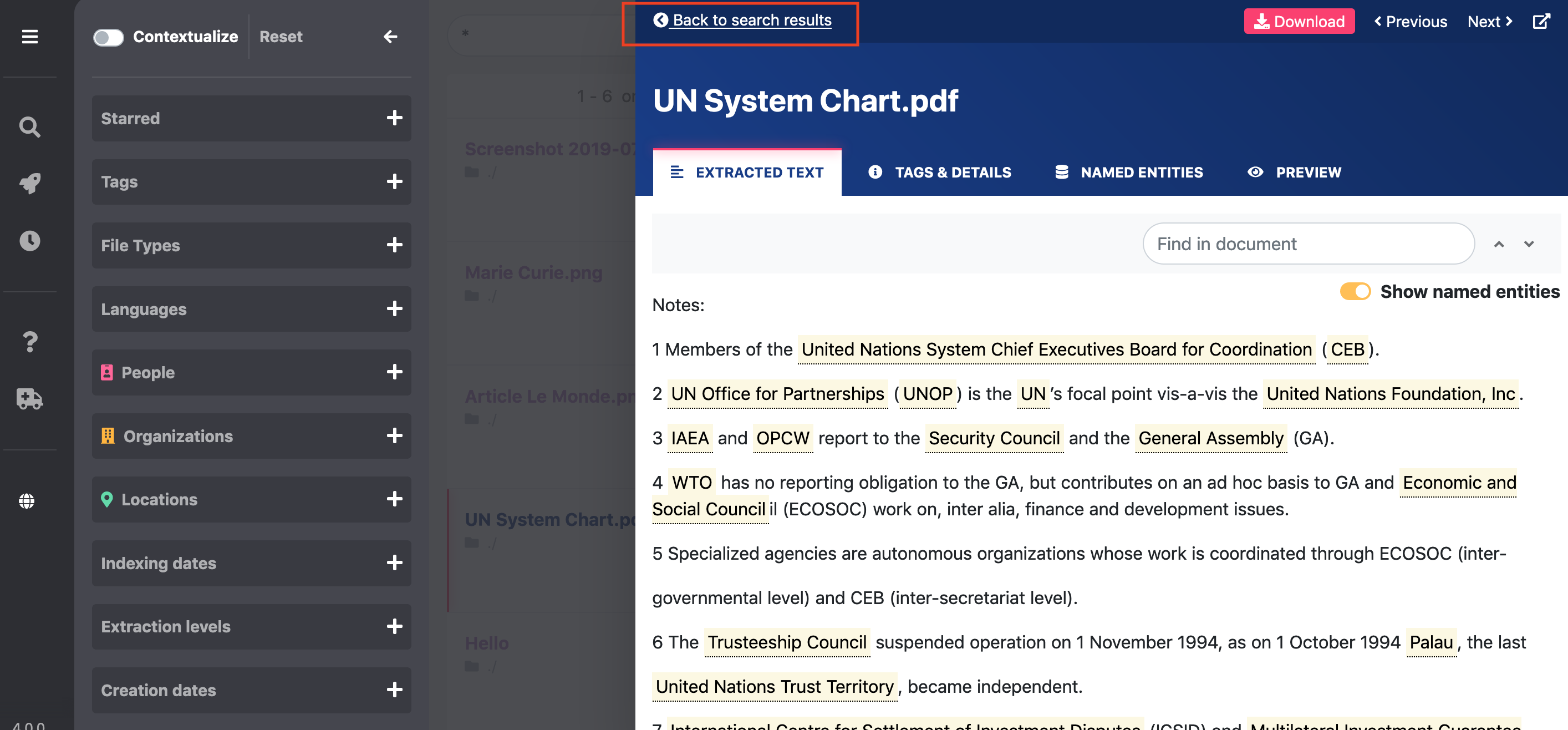This screenshot has height=730, width=1568.
Task: Open the Hello search result
Action: (486, 643)
